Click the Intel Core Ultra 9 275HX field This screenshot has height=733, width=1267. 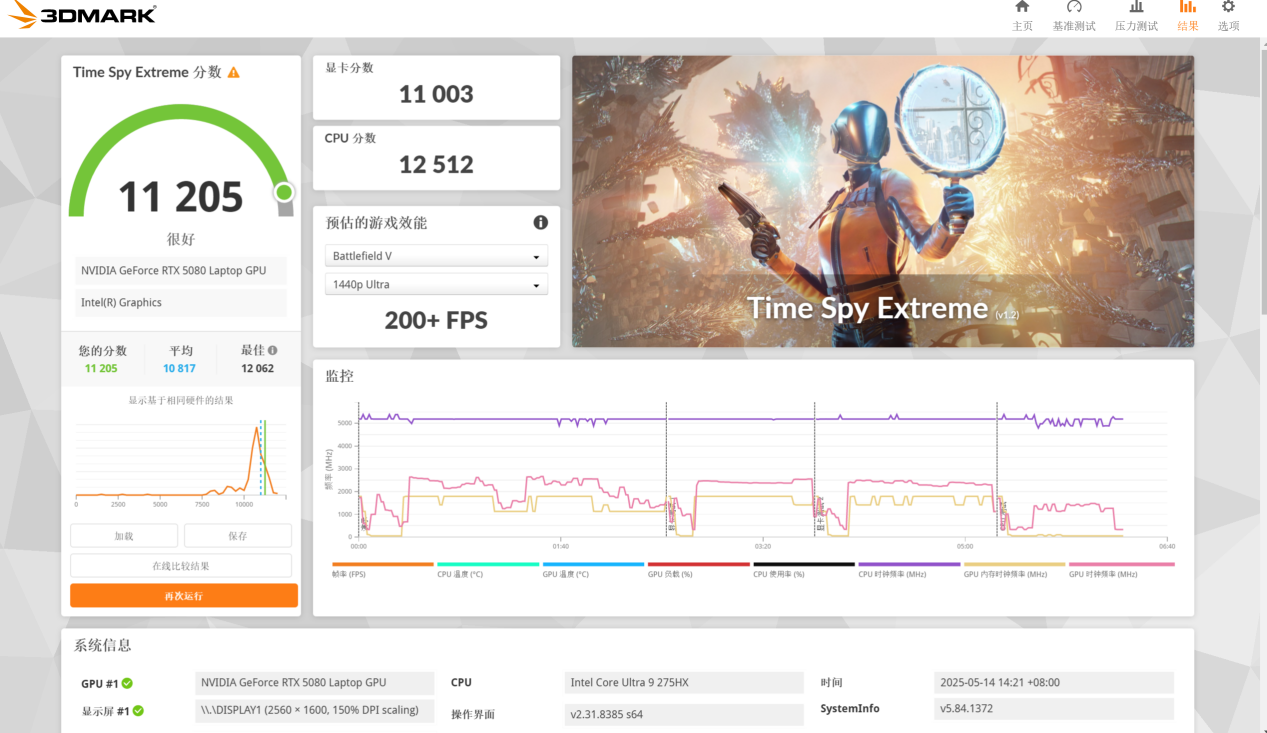[x=684, y=683]
